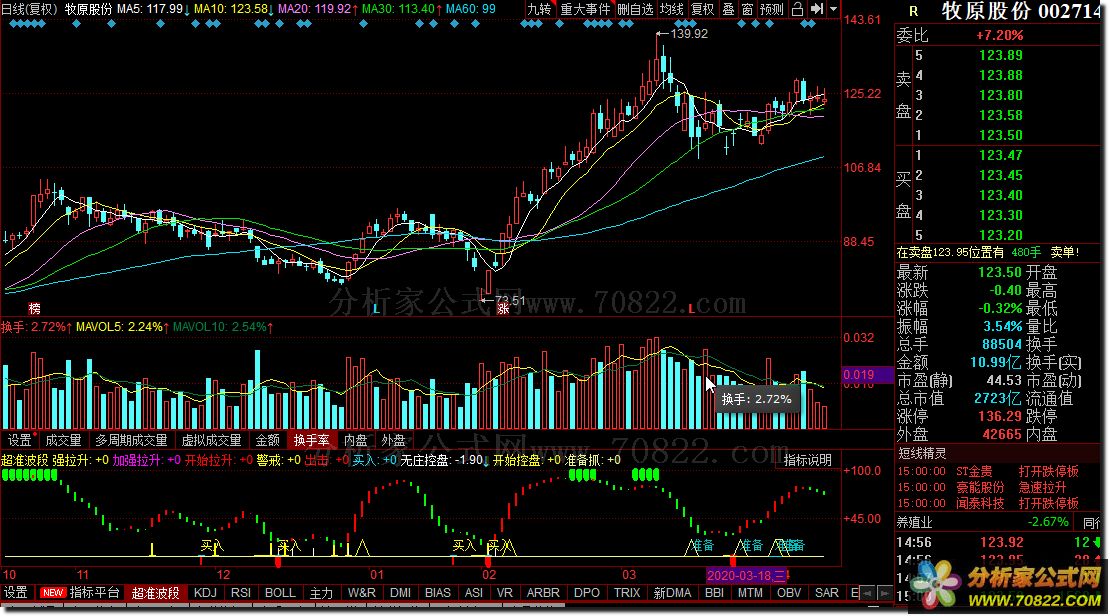
Task: Select the MTM indicator tab
Action: [750, 593]
